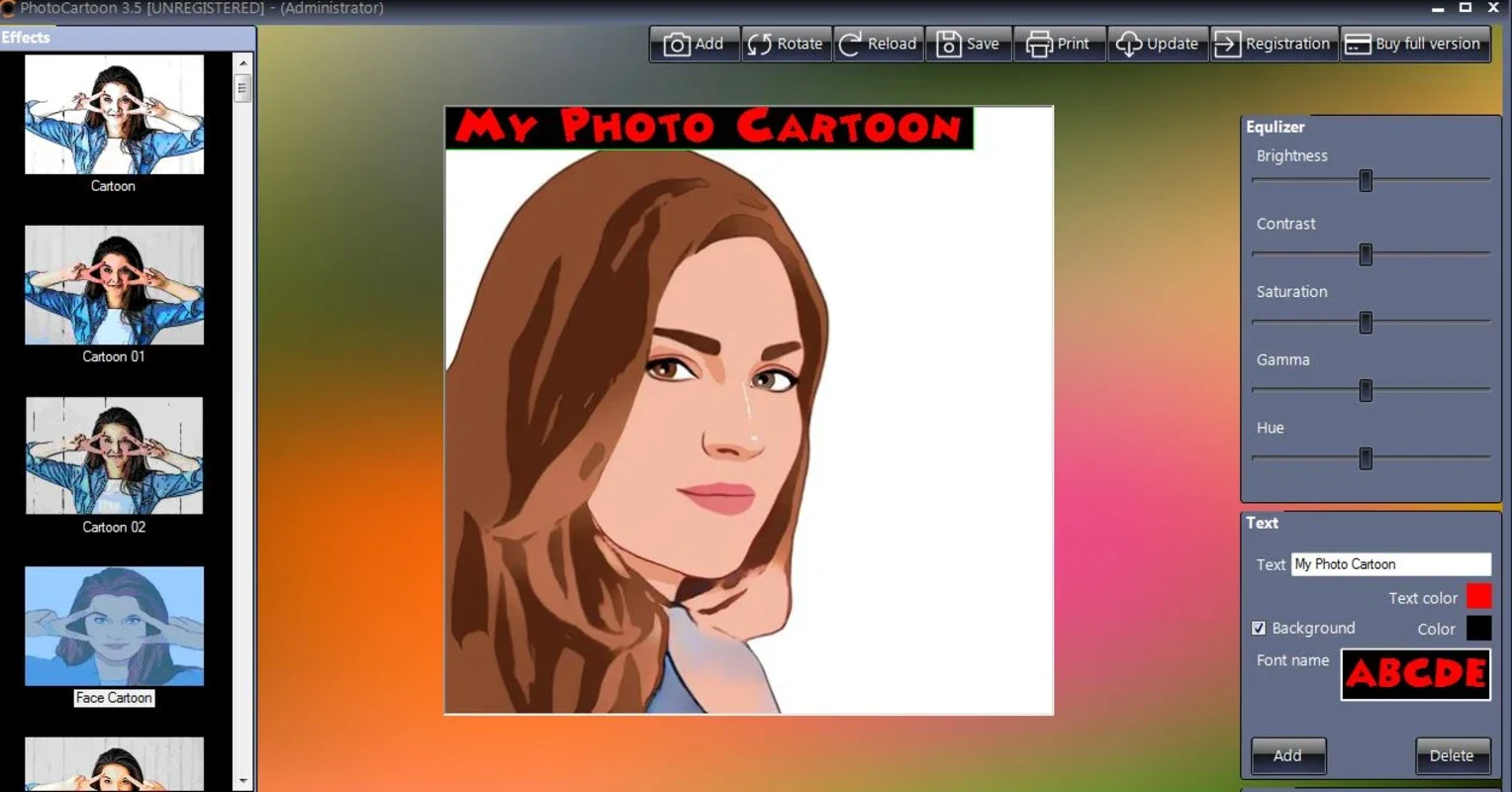Click the Save floppy disk icon
The image size is (1512, 792).
coord(948,45)
